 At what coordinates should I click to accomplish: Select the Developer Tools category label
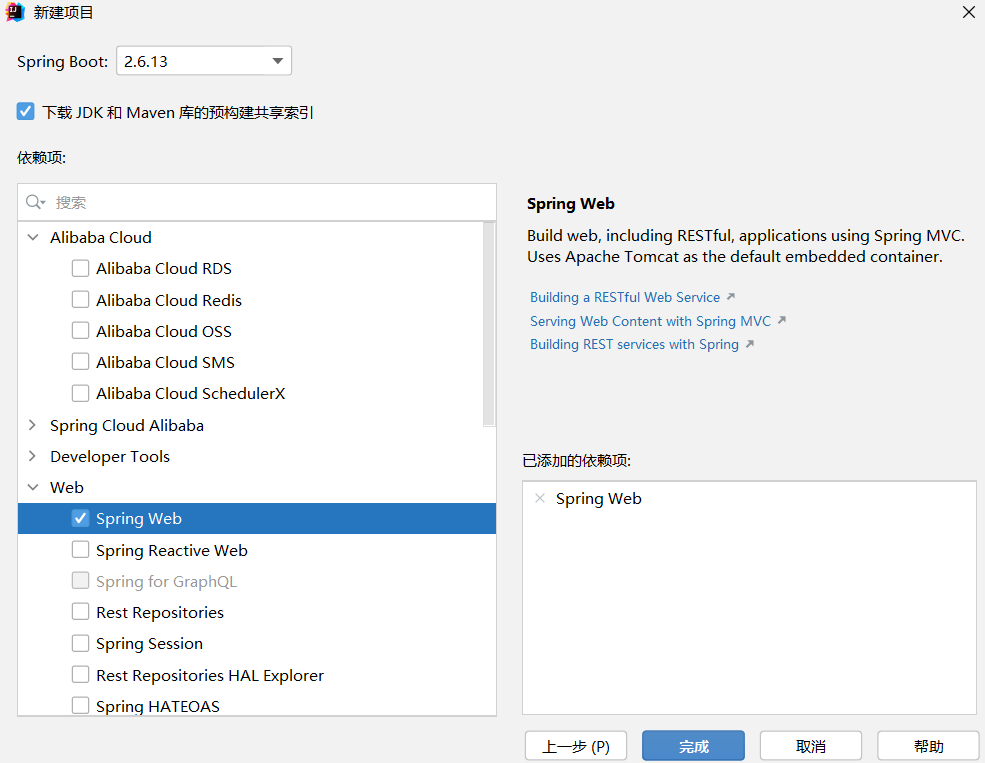[110, 457]
